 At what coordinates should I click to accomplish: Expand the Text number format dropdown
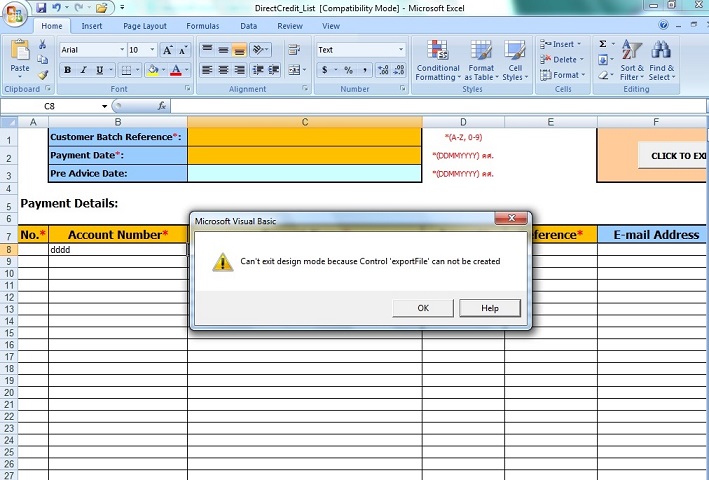(x=401, y=49)
